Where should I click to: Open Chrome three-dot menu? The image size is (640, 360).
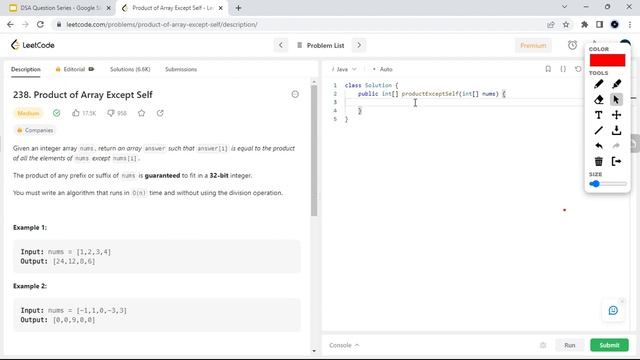(630, 24)
